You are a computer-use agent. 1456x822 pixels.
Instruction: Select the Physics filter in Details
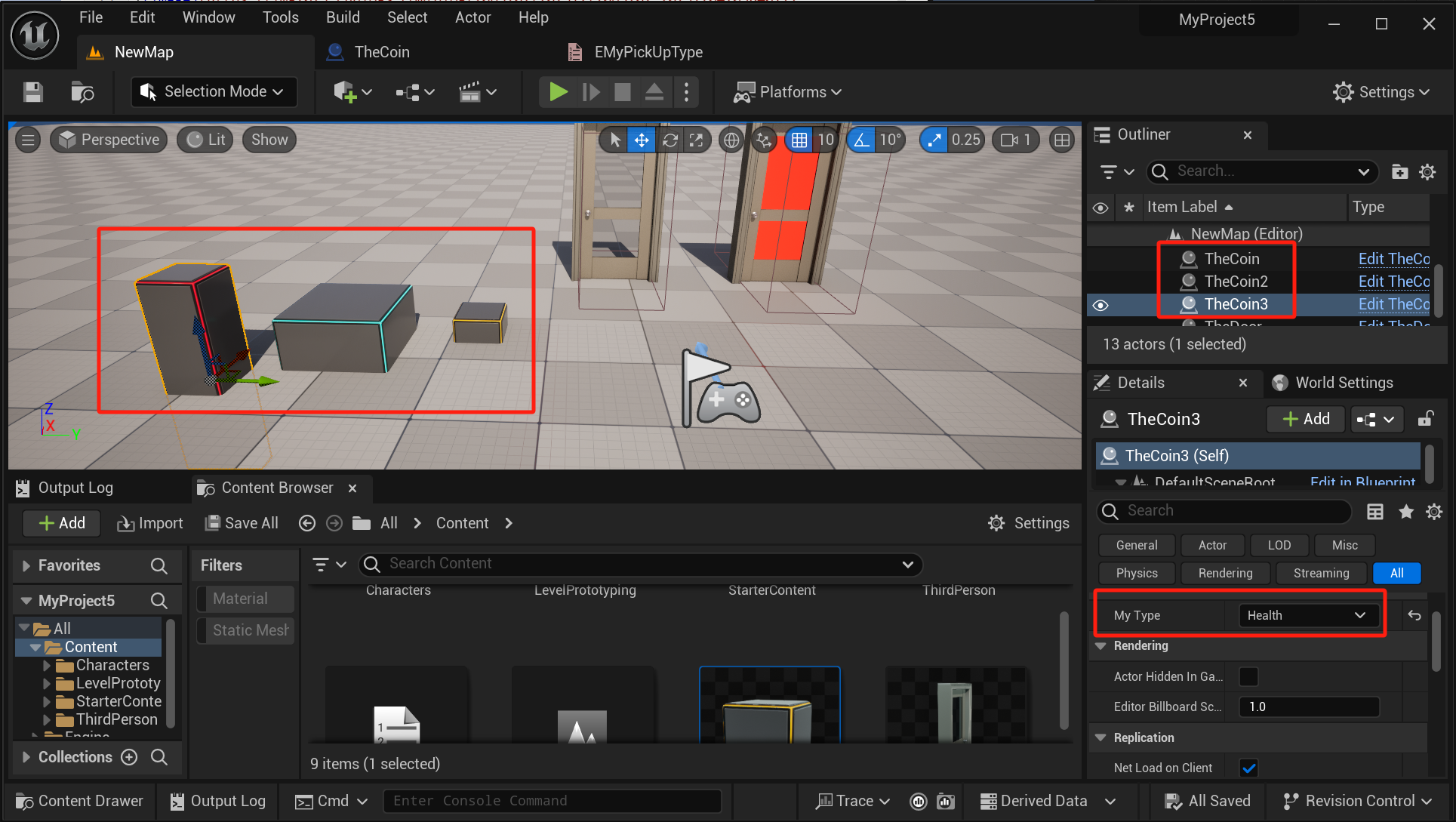(x=1137, y=573)
